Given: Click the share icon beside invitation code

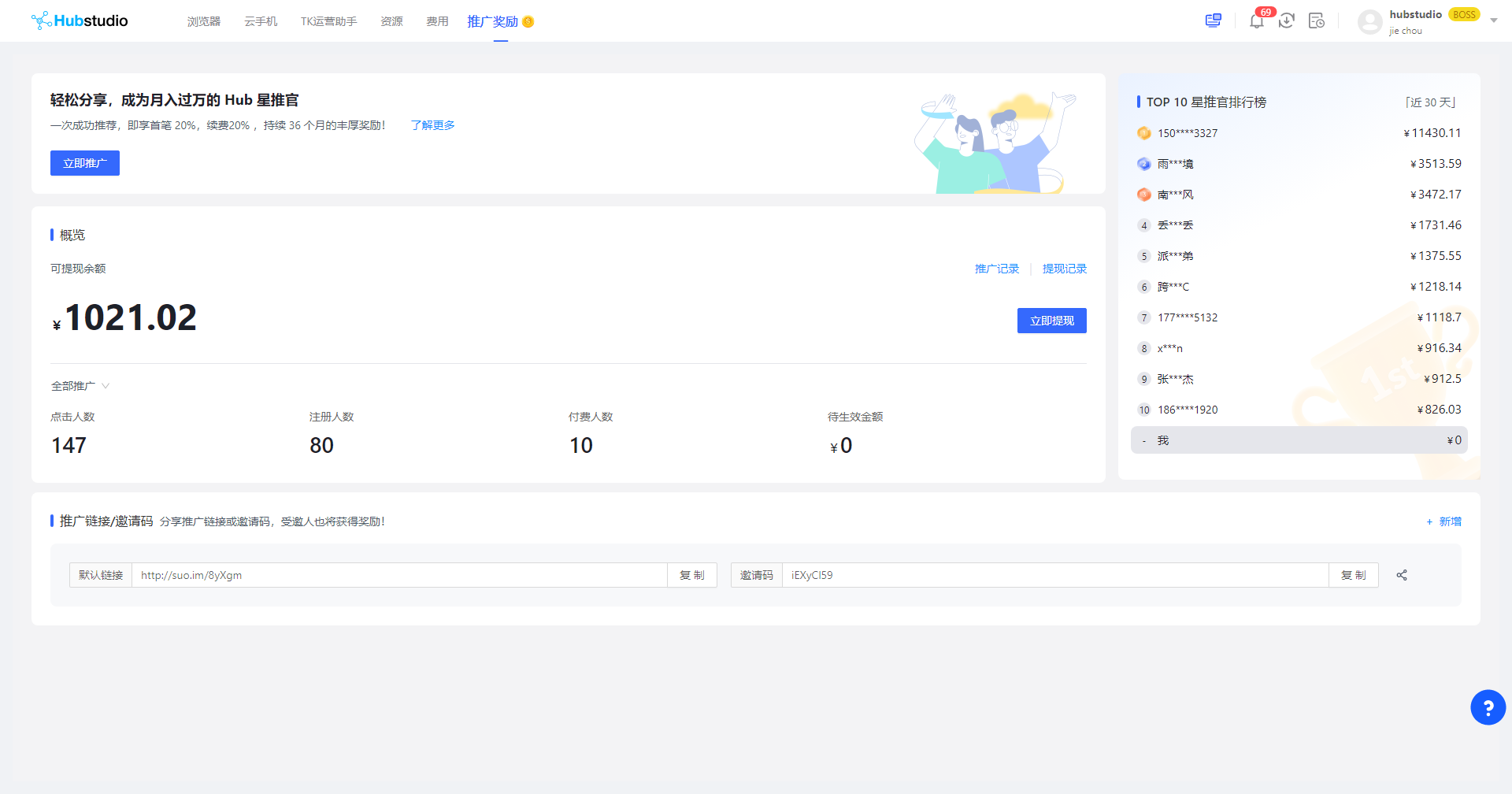Looking at the screenshot, I should pyautogui.click(x=1402, y=575).
